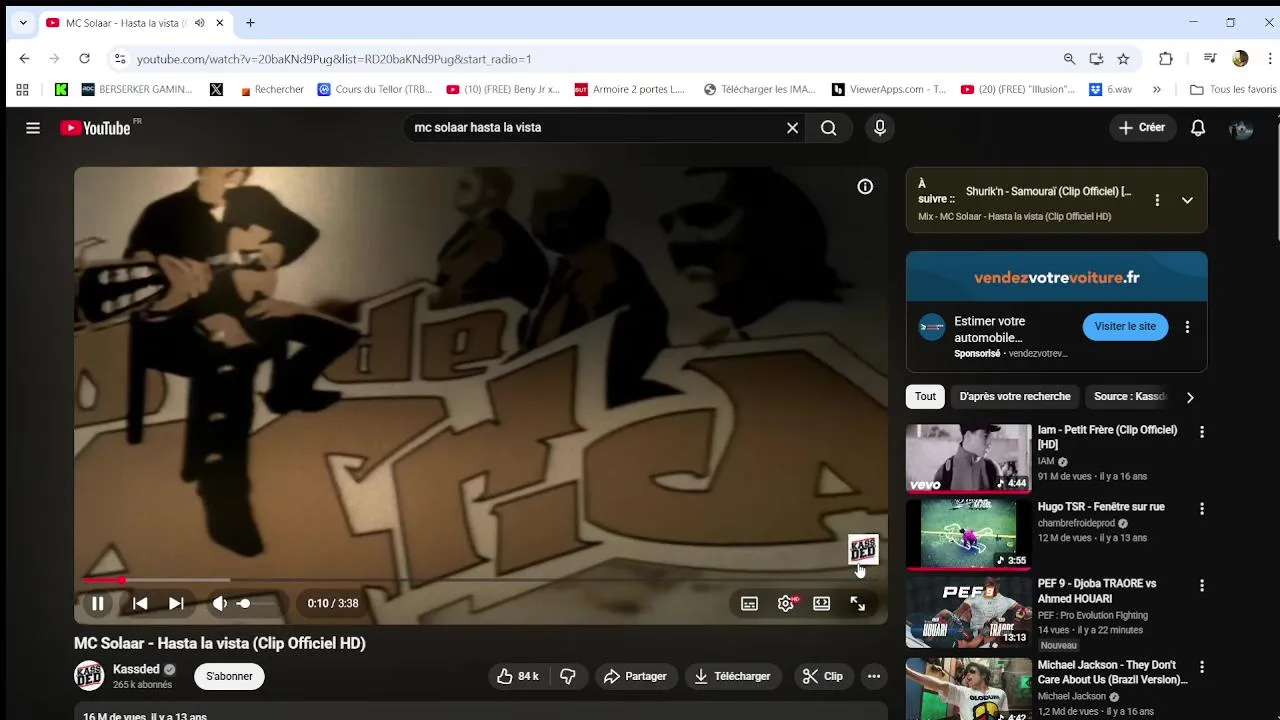Adjust the volume slider

click(x=258, y=603)
